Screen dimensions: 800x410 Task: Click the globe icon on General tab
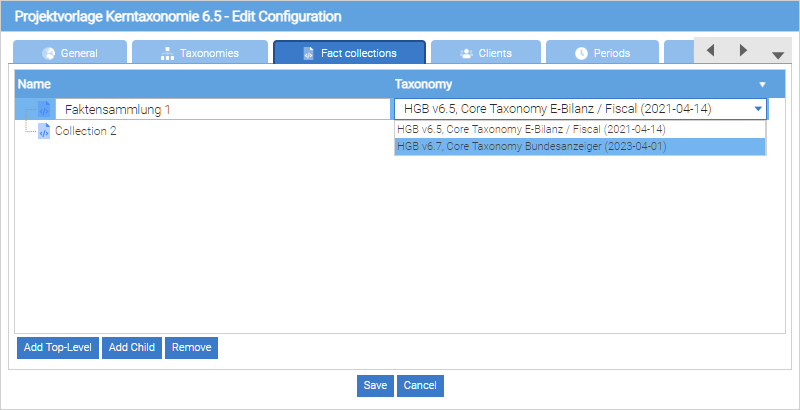click(x=47, y=53)
